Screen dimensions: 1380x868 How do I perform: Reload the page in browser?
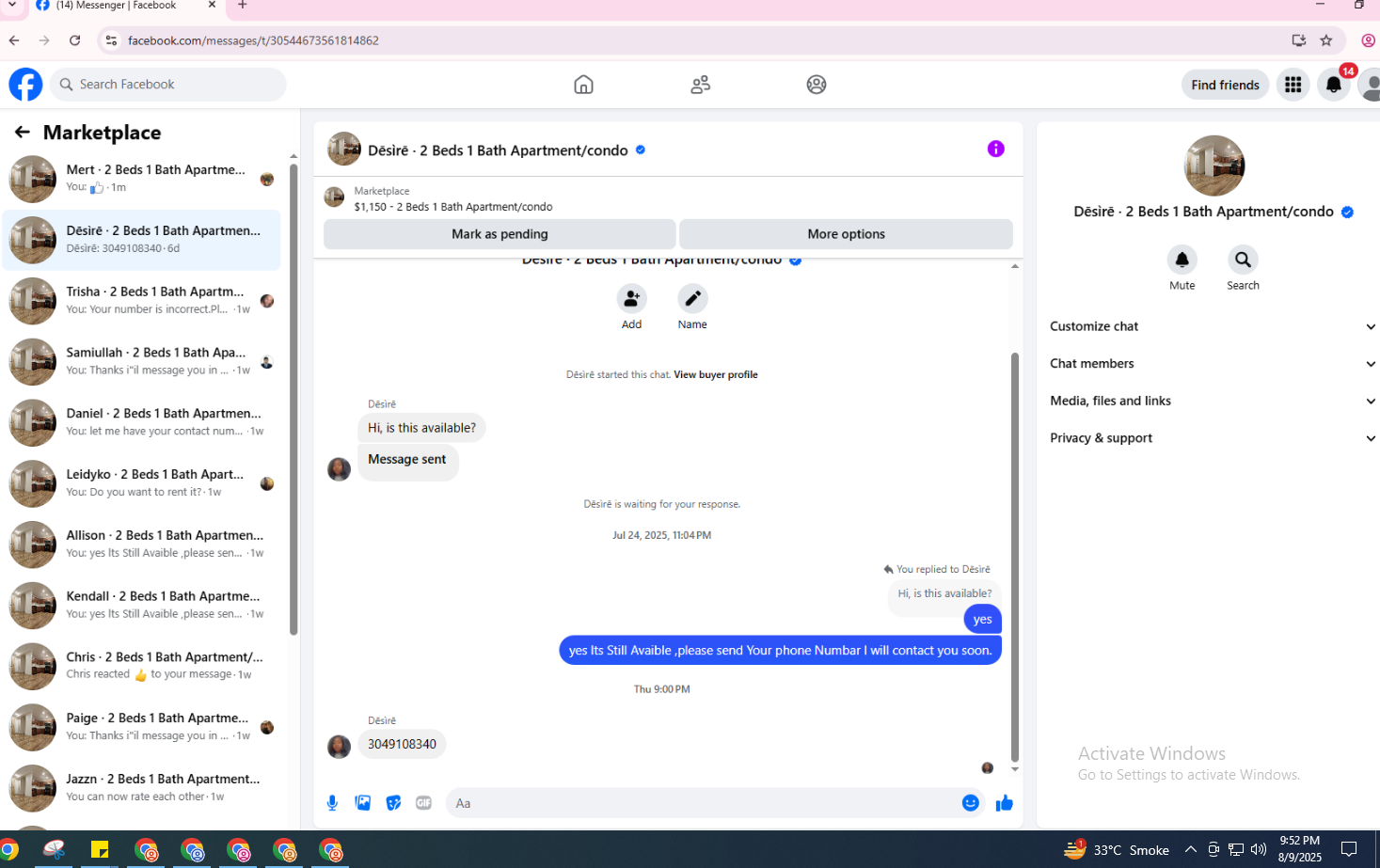75,40
